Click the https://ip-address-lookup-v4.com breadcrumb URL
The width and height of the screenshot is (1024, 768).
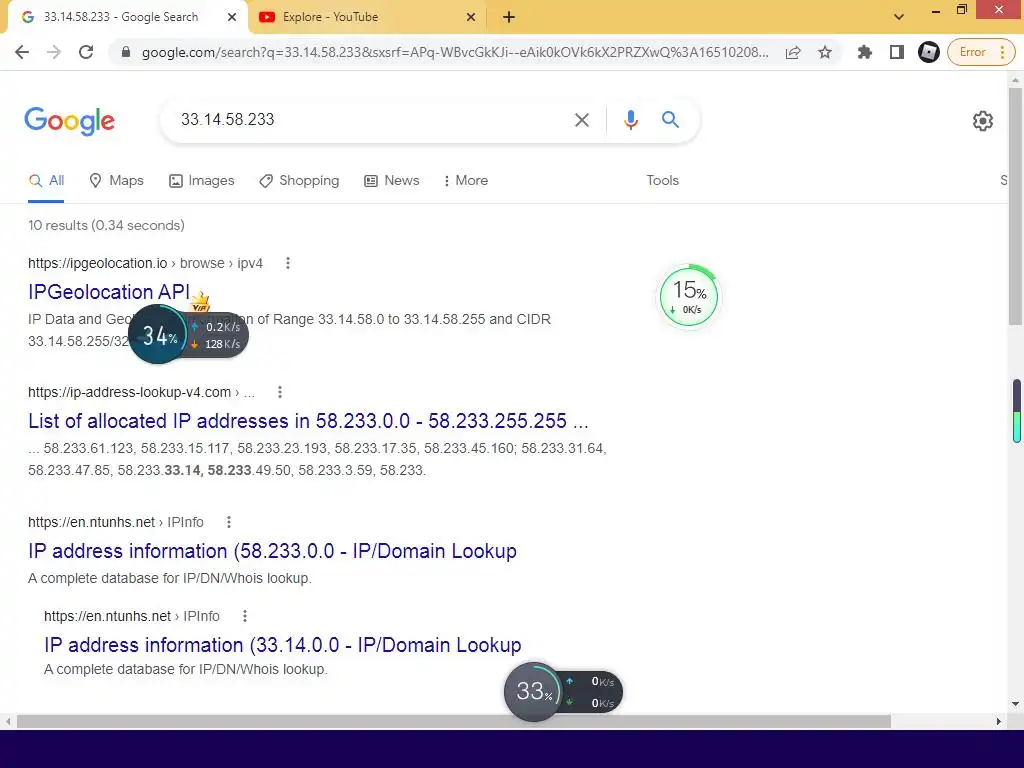(129, 392)
